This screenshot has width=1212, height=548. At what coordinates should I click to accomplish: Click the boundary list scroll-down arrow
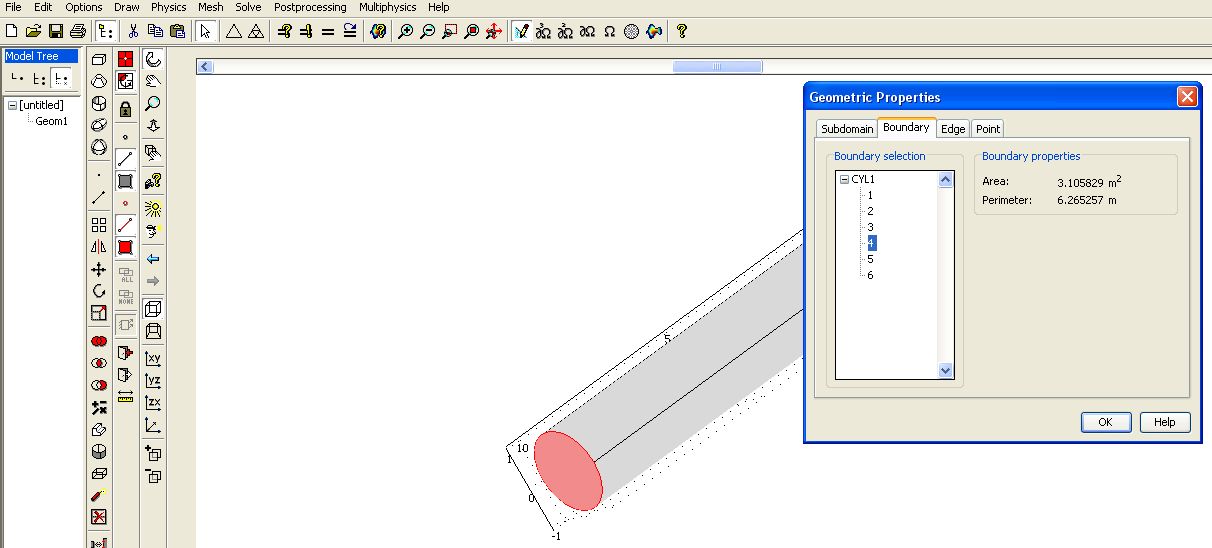point(946,371)
